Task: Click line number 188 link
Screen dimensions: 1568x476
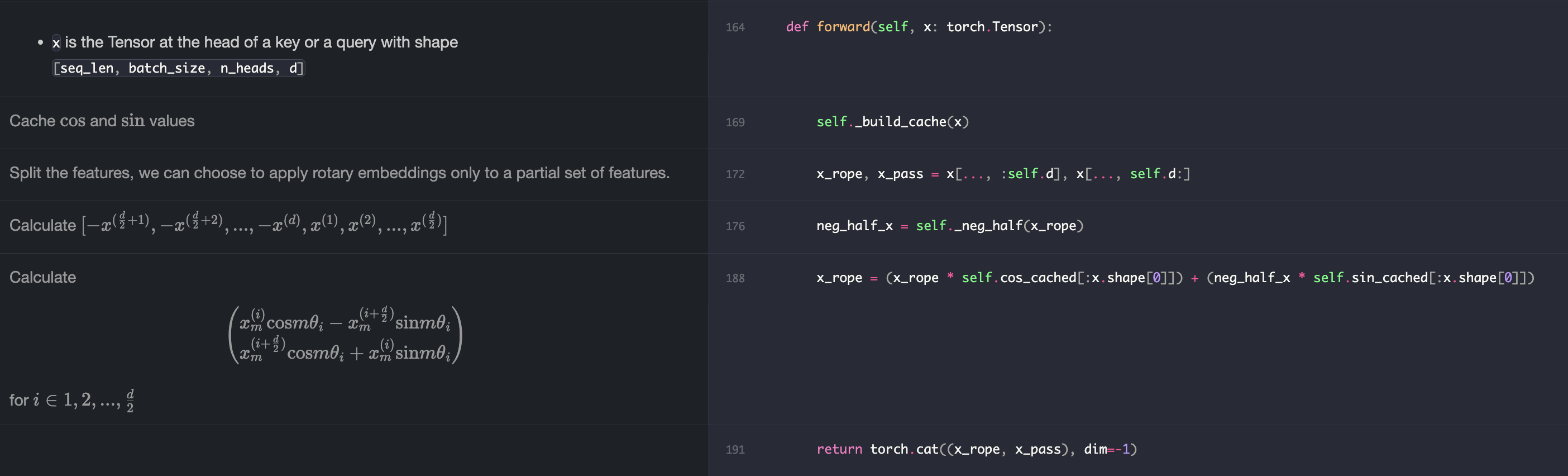Action: pyautogui.click(x=735, y=278)
